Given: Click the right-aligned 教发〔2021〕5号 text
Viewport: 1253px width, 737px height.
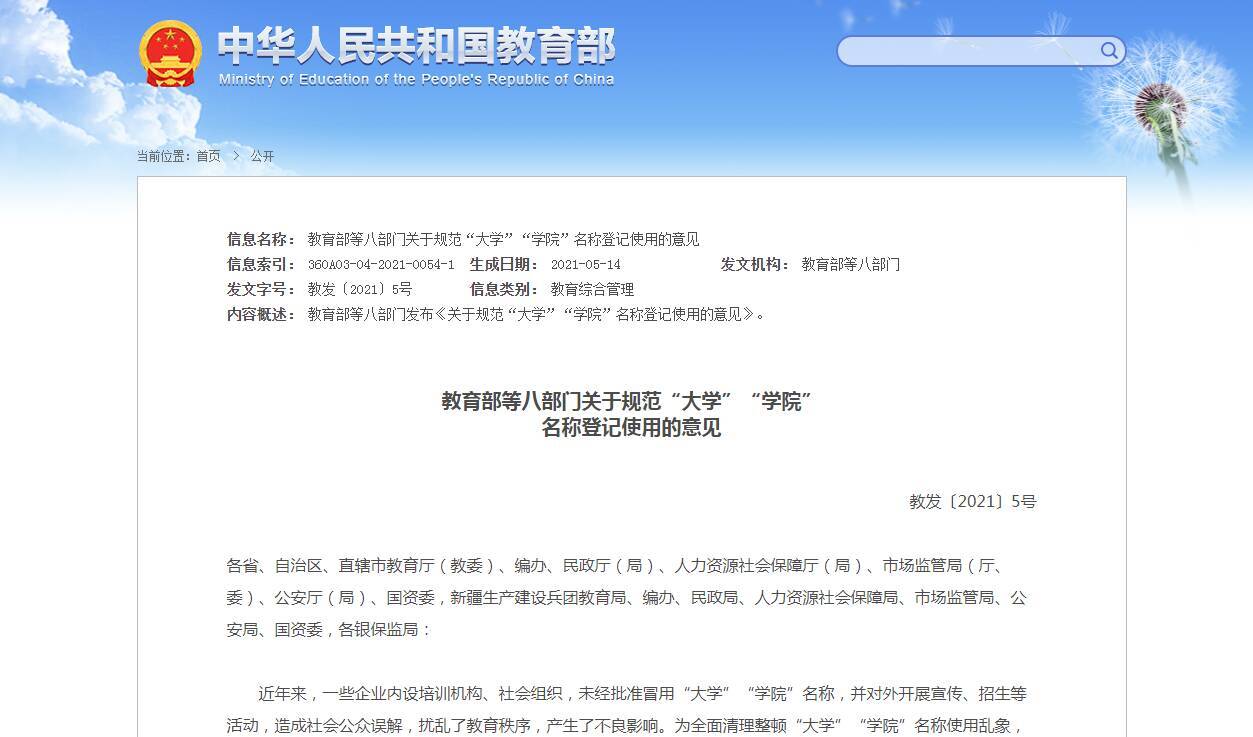Looking at the screenshot, I should (x=972, y=502).
